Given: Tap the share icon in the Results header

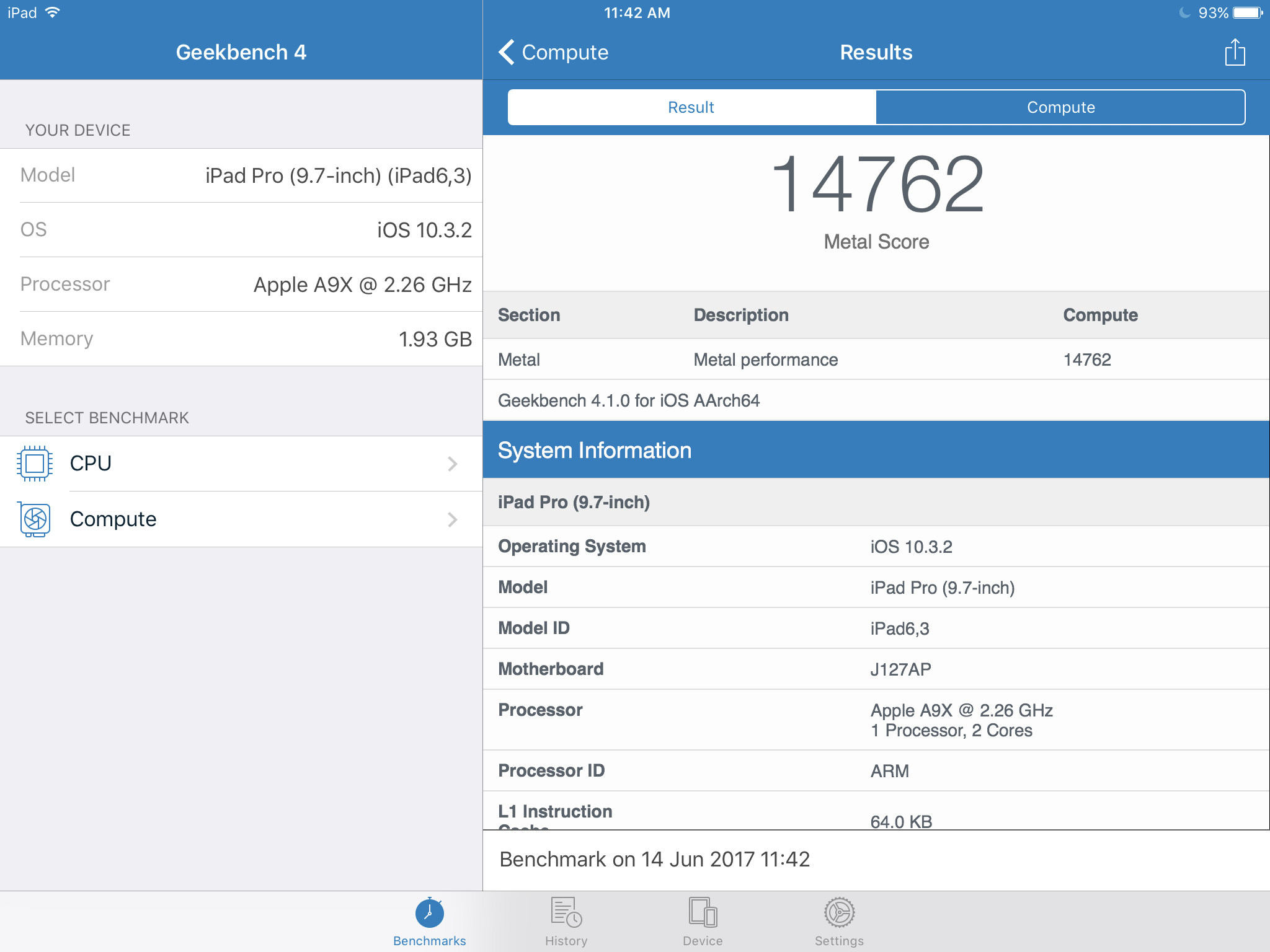Looking at the screenshot, I should [x=1234, y=52].
